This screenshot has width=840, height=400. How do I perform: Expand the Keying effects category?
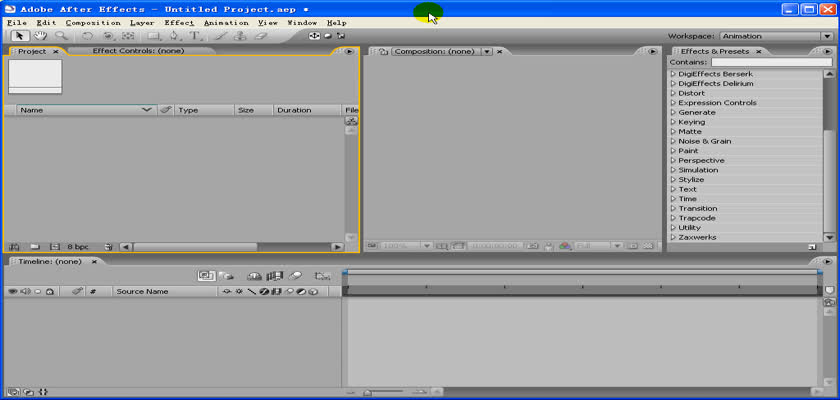tap(673, 122)
